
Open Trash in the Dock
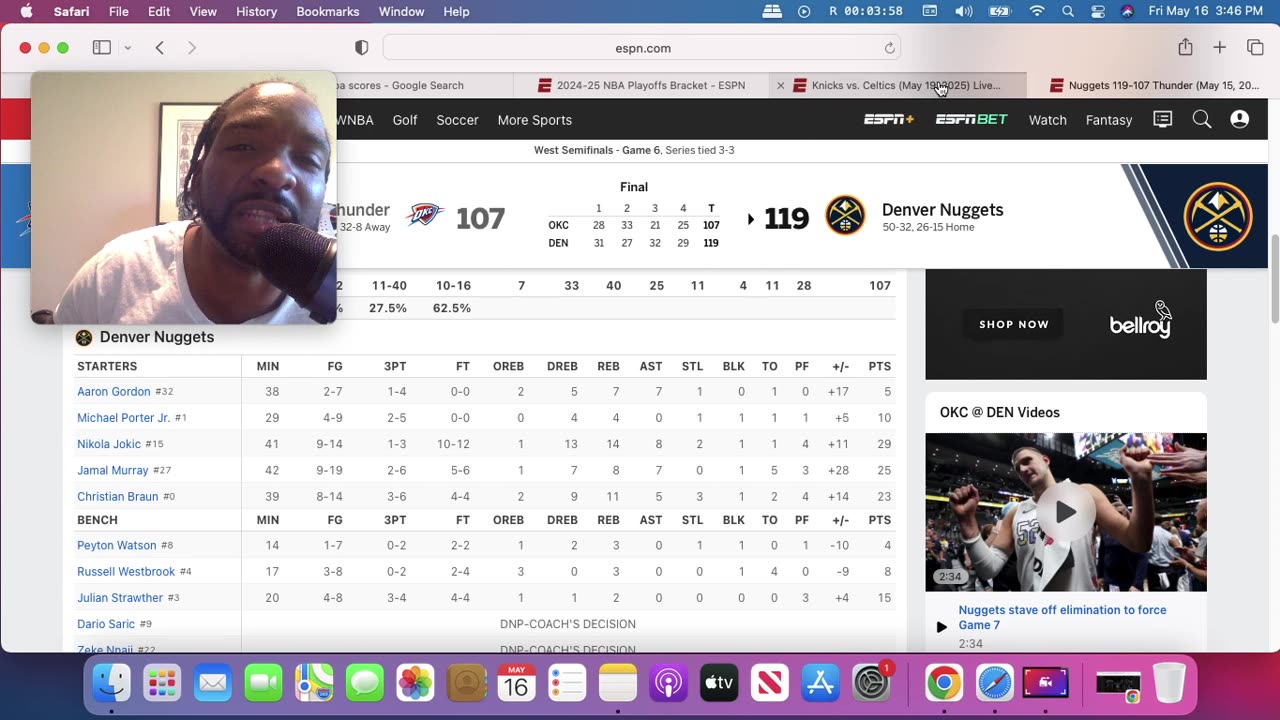1168,683
